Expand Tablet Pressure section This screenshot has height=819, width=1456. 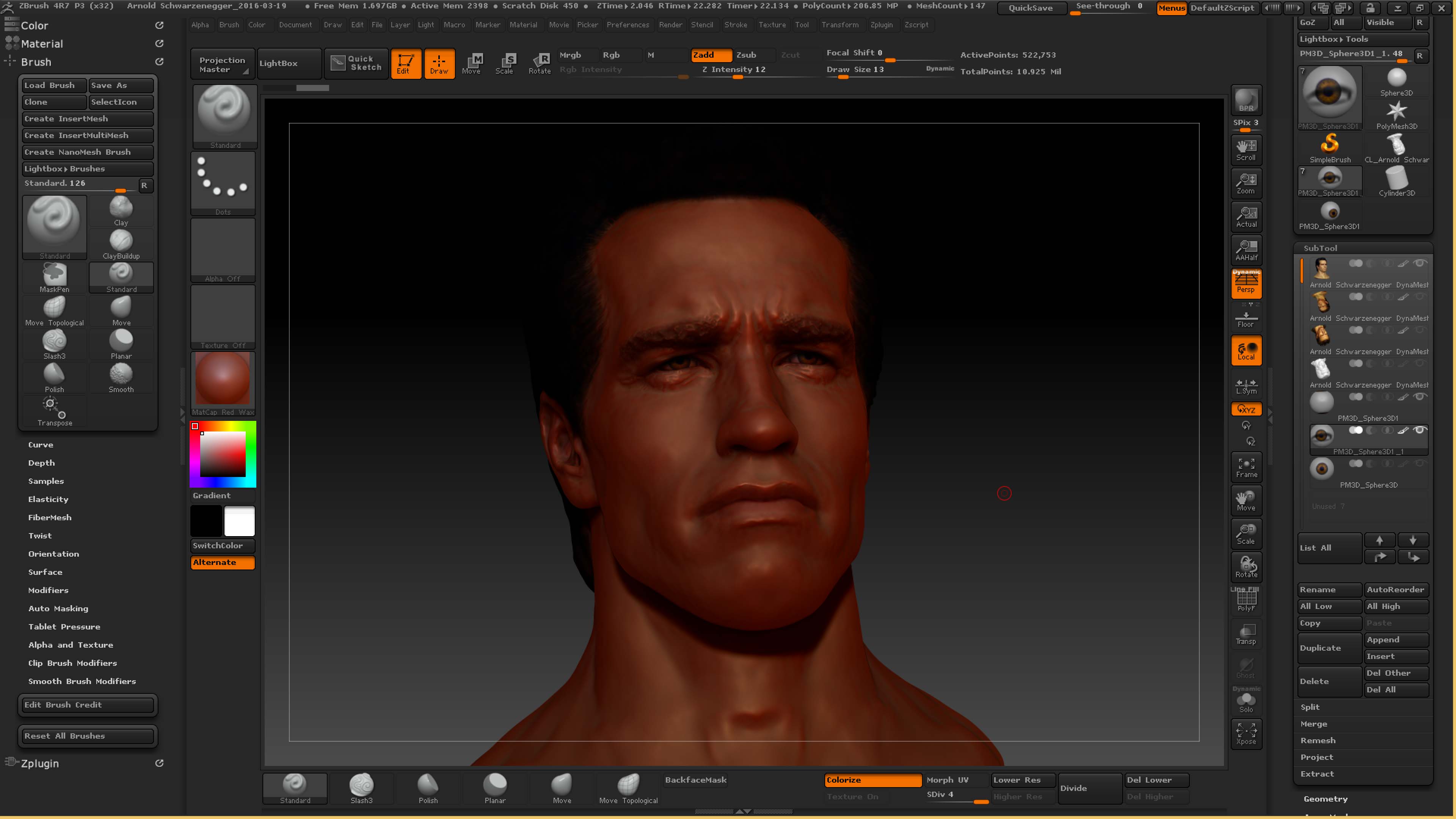pos(64,627)
